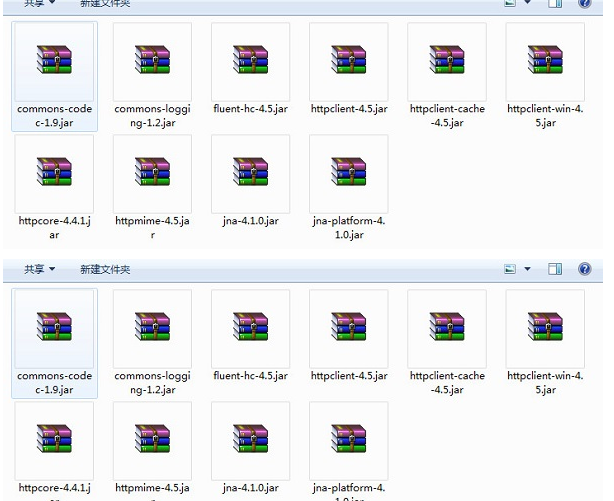
Task: Select jna-4.1.0.jar icon in upper file list
Action: (x=251, y=172)
